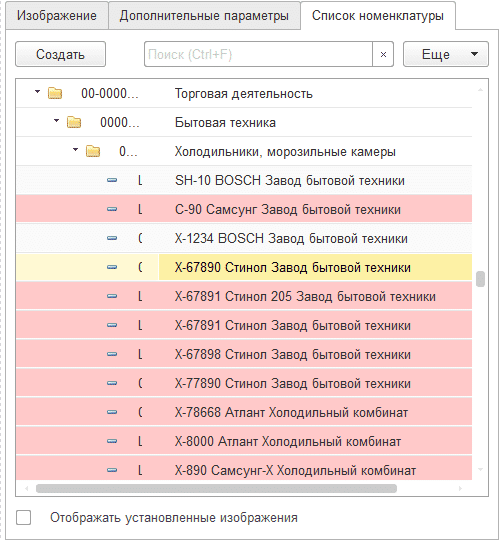Click item icon of Х-8000 Атлант row
The image size is (502, 544).
pos(112,441)
